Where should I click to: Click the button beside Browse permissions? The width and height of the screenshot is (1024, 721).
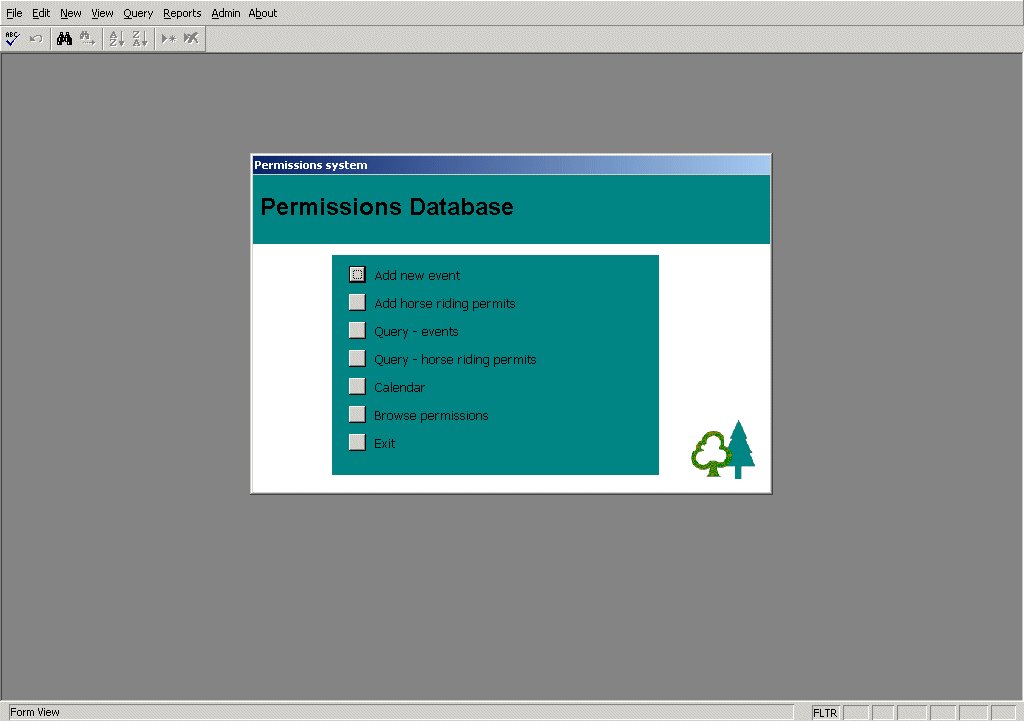(x=357, y=415)
